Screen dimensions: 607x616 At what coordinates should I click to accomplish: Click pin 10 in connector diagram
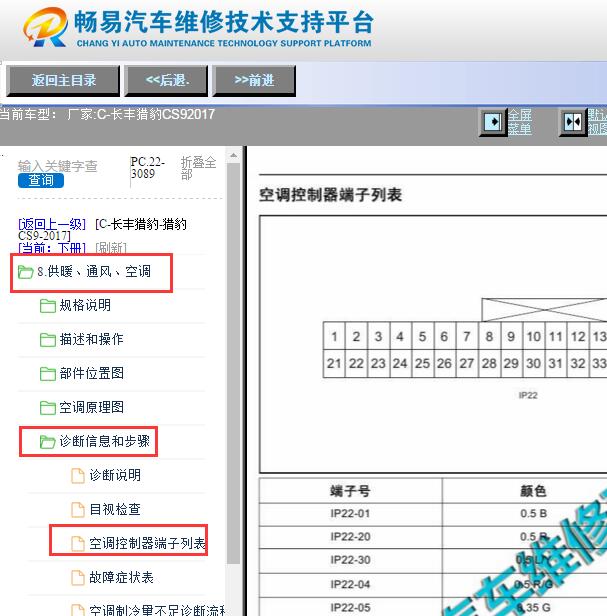[x=534, y=336]
